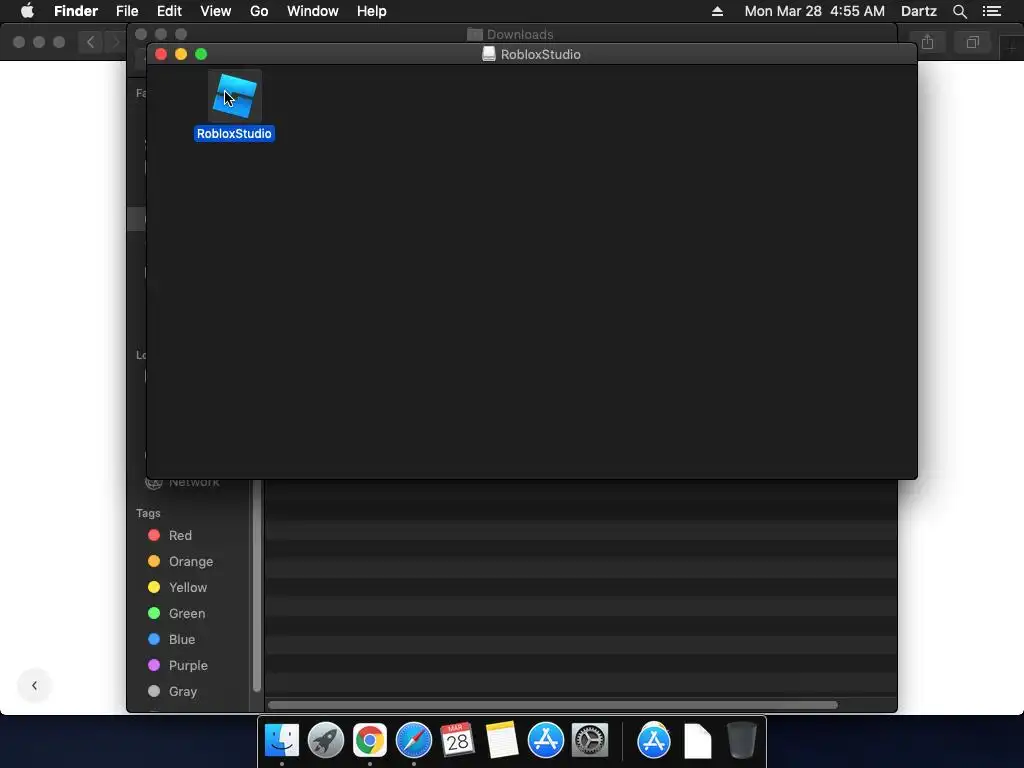Open Notes from the Dock
Screen dimensions: 1024x768
[502, 740]
